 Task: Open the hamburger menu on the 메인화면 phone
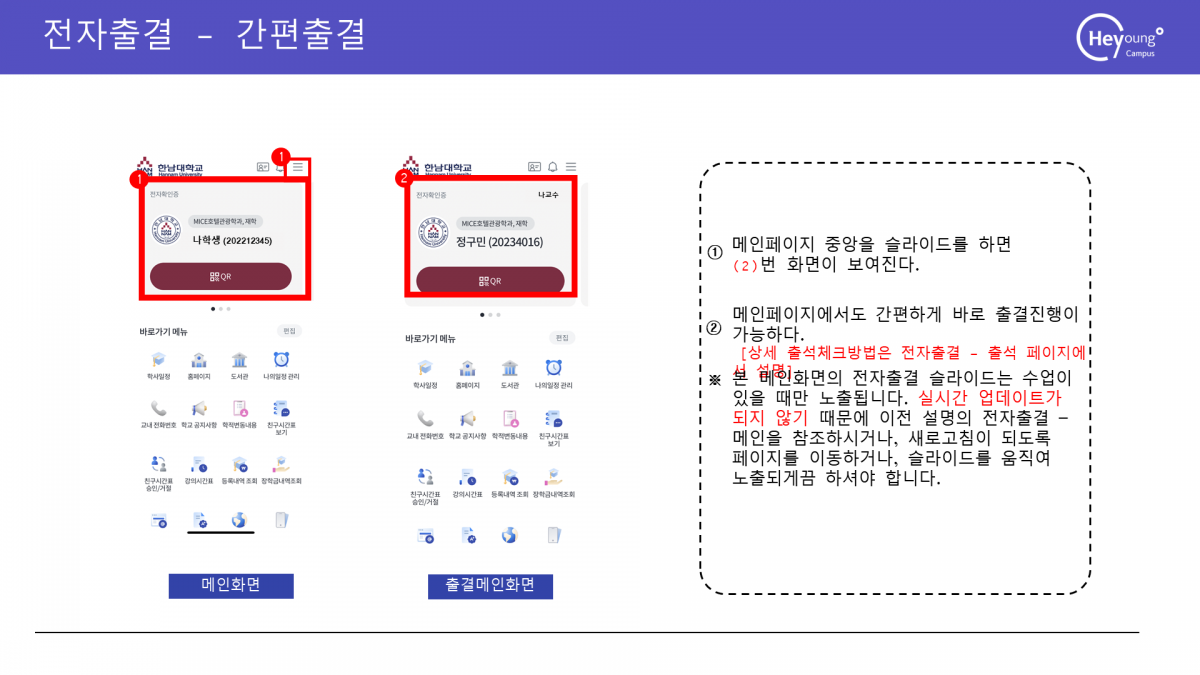[x=298, y=168]
